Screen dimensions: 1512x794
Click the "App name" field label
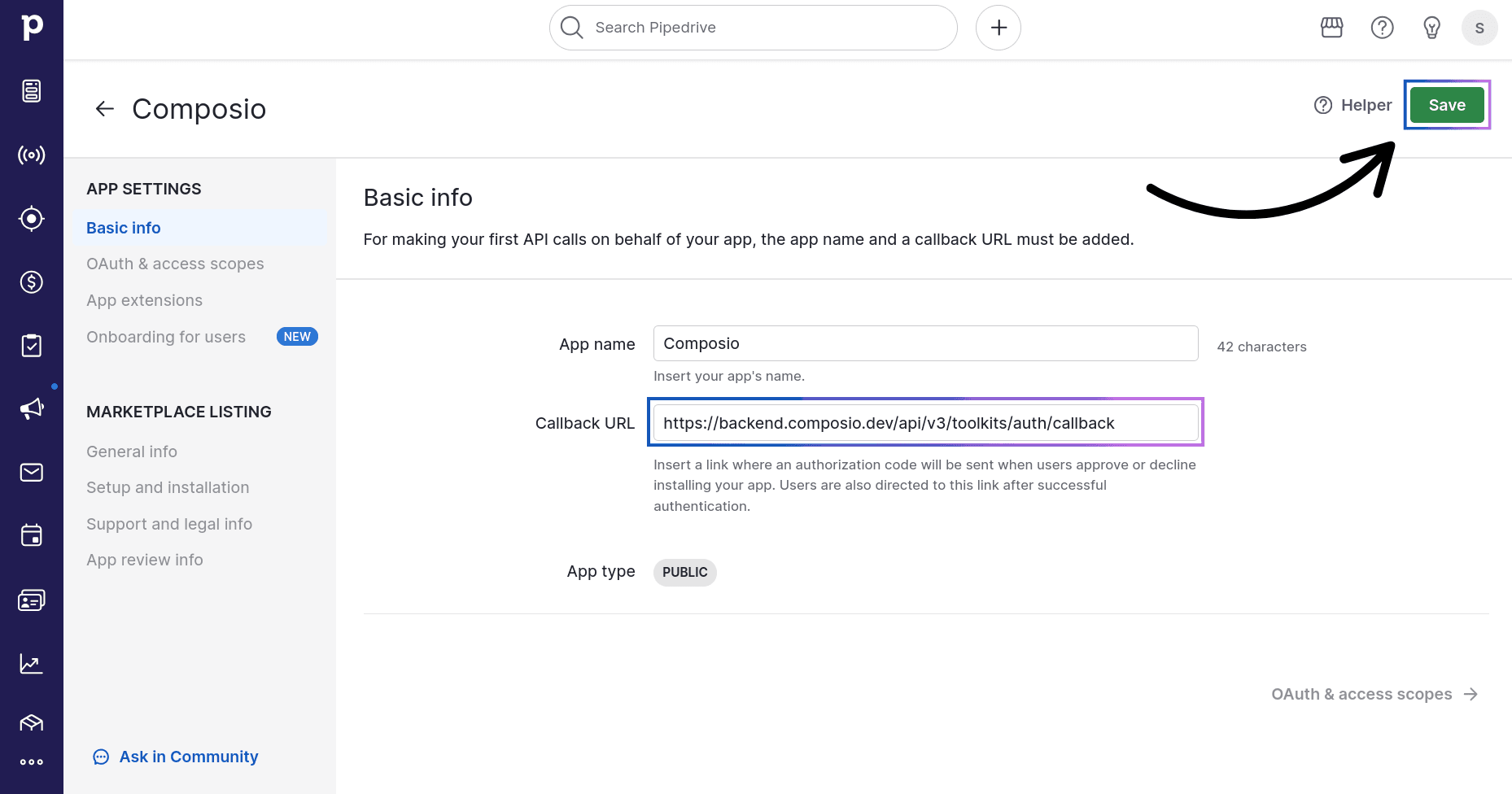pyautogui.click(x=597, y=344)
